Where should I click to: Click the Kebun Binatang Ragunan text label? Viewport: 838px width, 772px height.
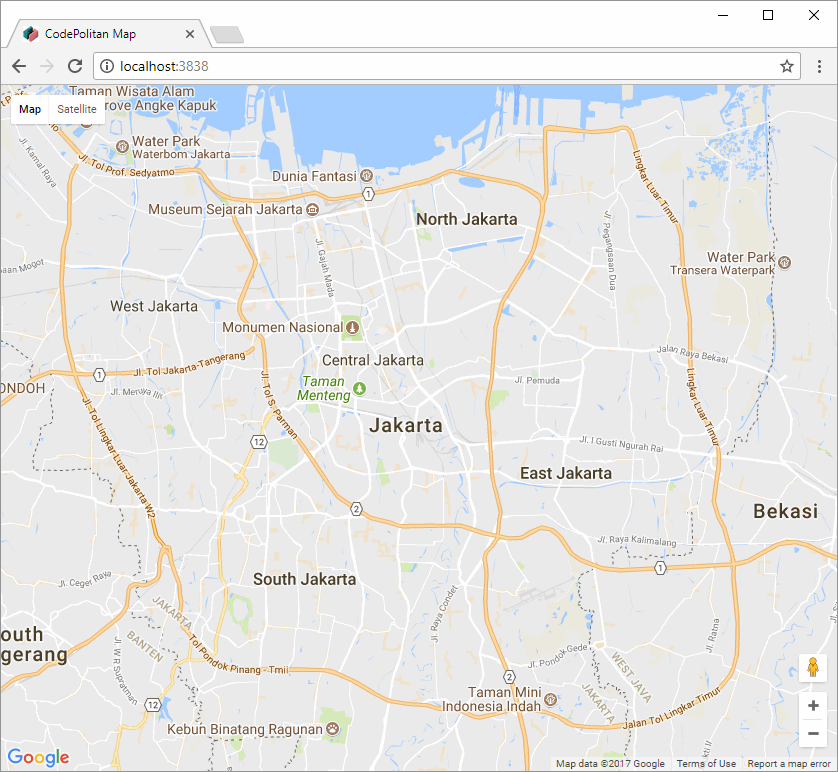coord(245,729)
